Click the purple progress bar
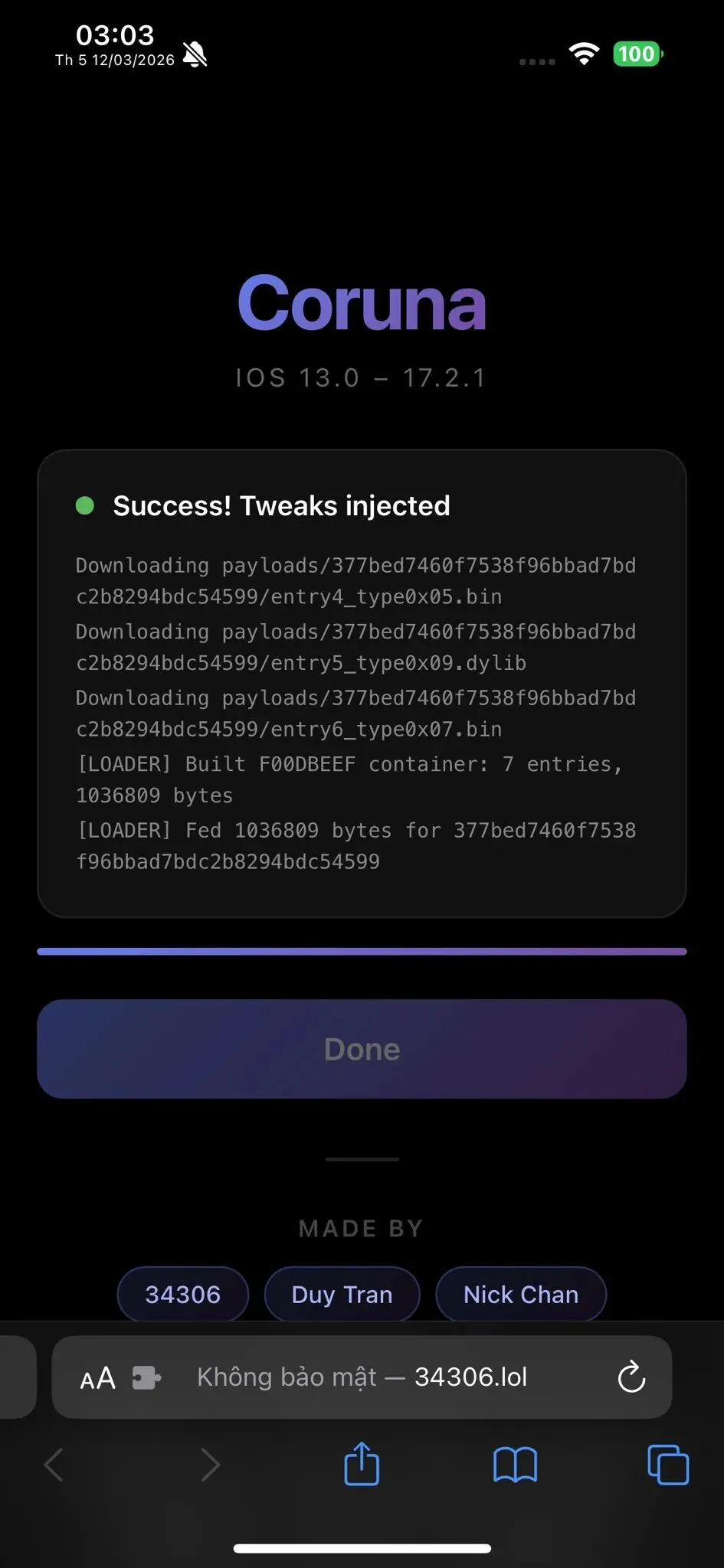 362,952
